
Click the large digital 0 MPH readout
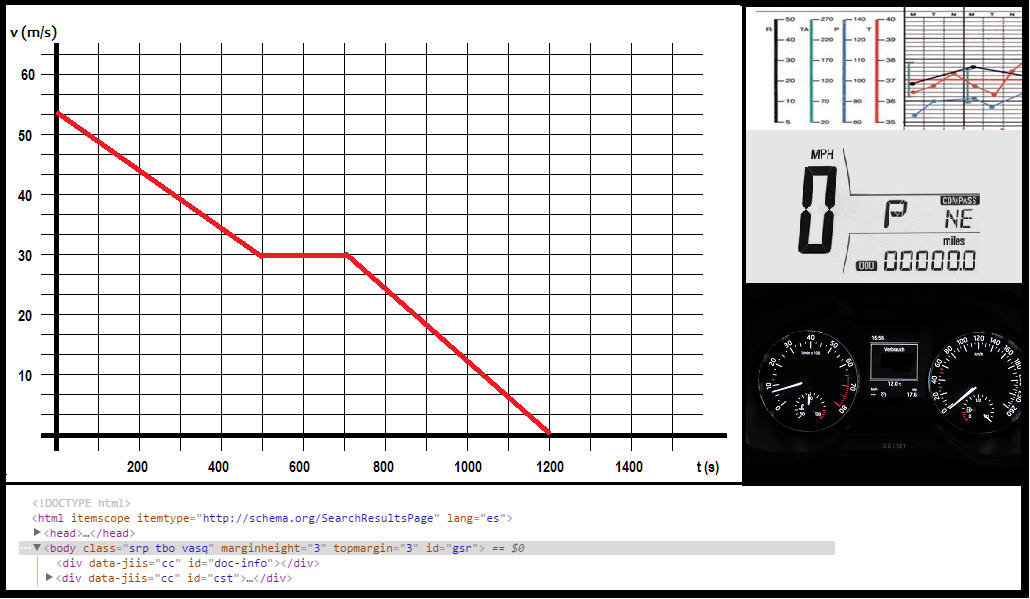coord(818,210)
